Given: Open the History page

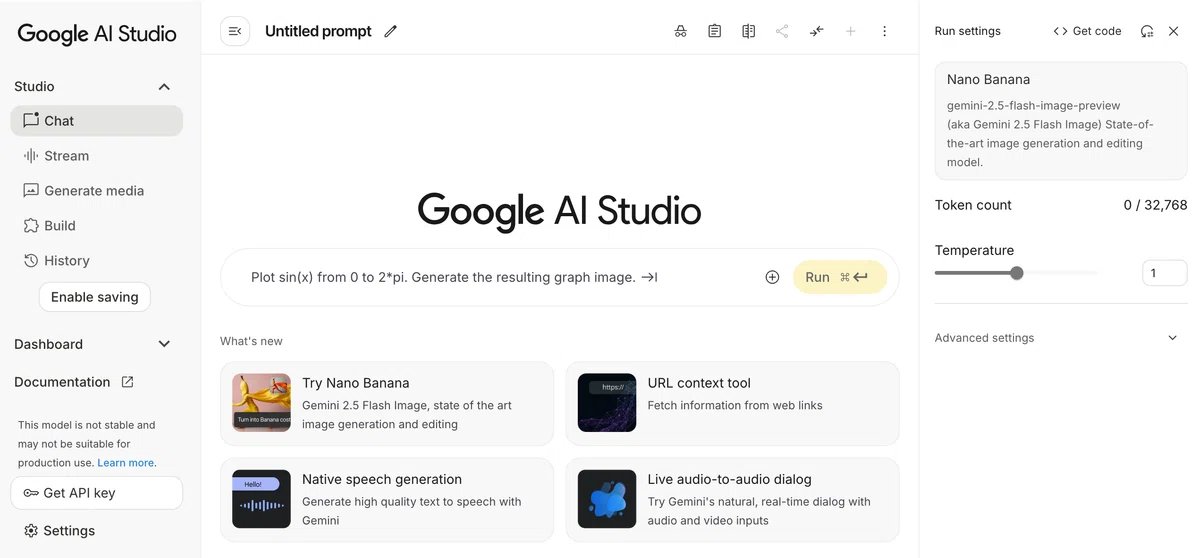Looking at the screenshot, I should (x=97, y=260).
